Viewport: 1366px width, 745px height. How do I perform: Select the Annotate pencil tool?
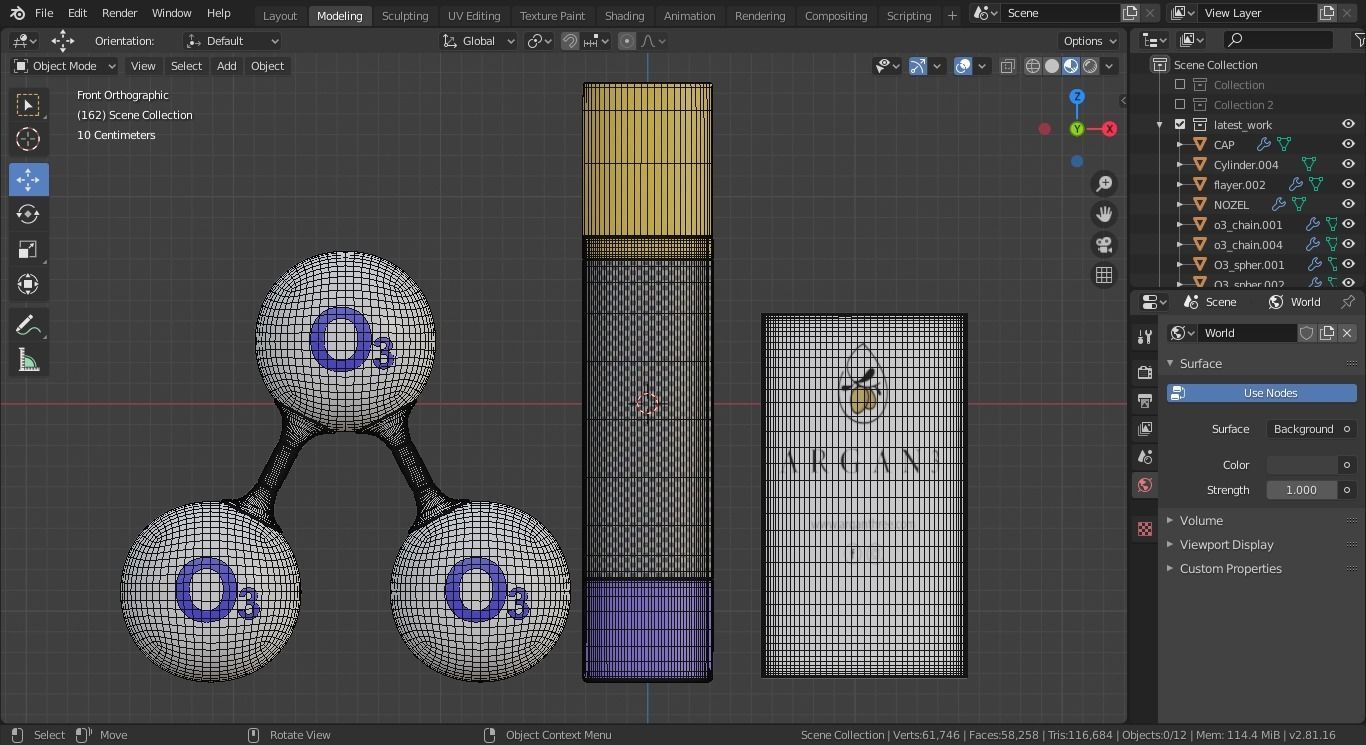pos(28,326)
